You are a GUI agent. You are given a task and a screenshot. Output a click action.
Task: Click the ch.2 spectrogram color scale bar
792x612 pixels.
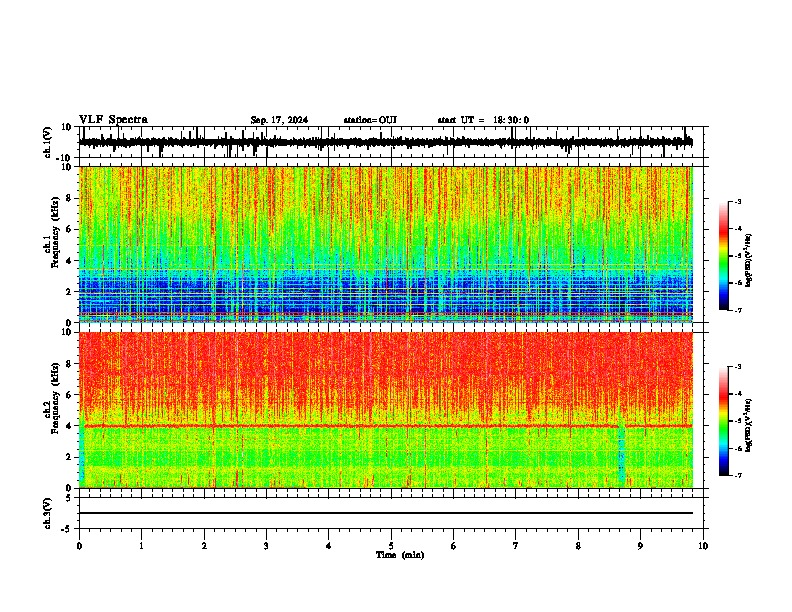coord(723,421)
